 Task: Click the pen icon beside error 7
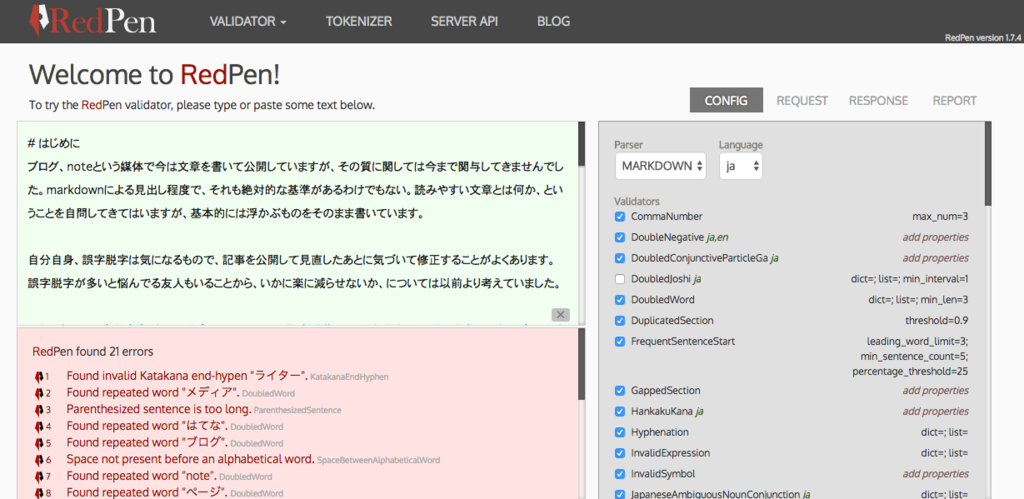click(x=40, y=476)
